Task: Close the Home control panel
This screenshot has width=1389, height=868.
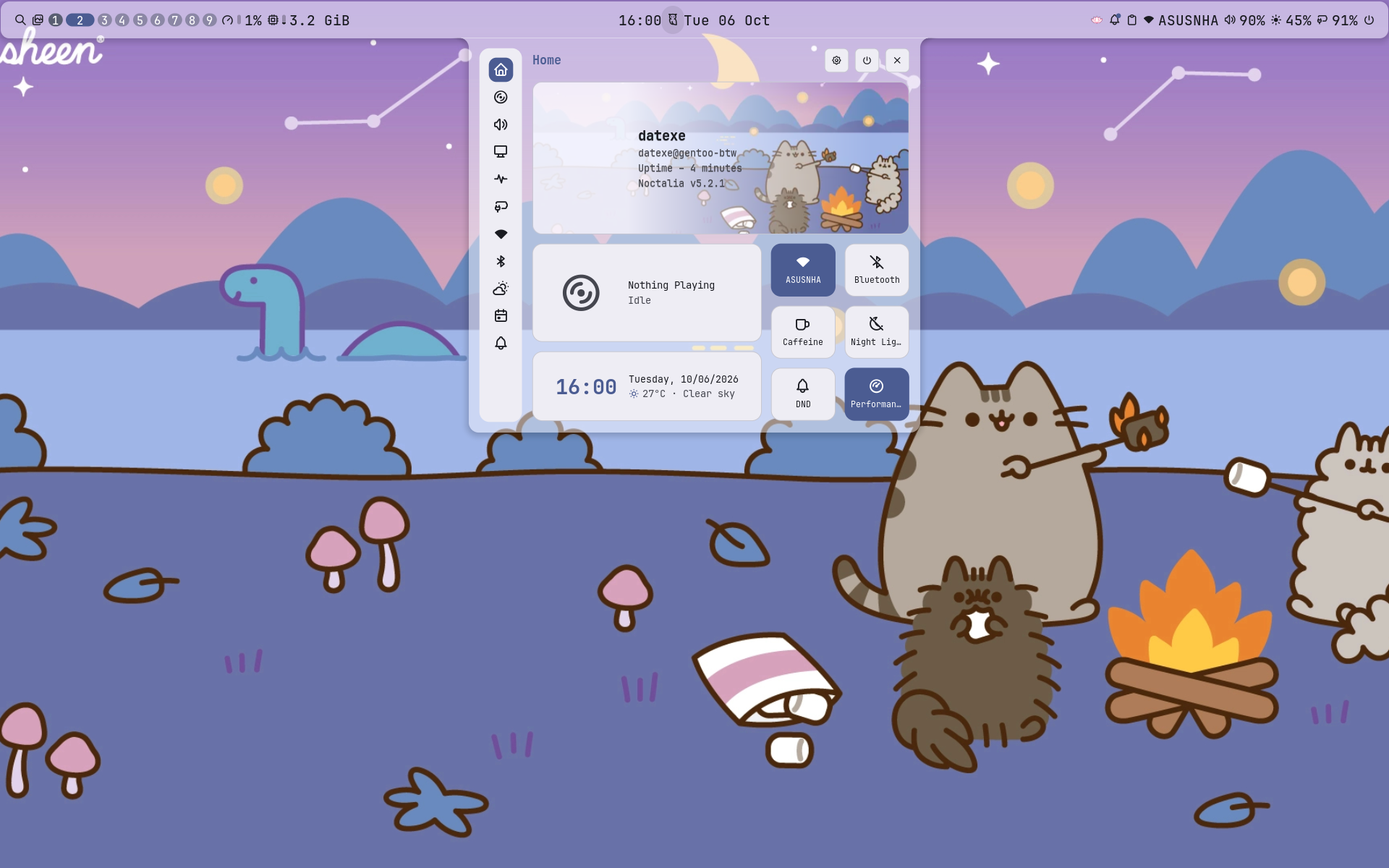Action: coord(897,61)
